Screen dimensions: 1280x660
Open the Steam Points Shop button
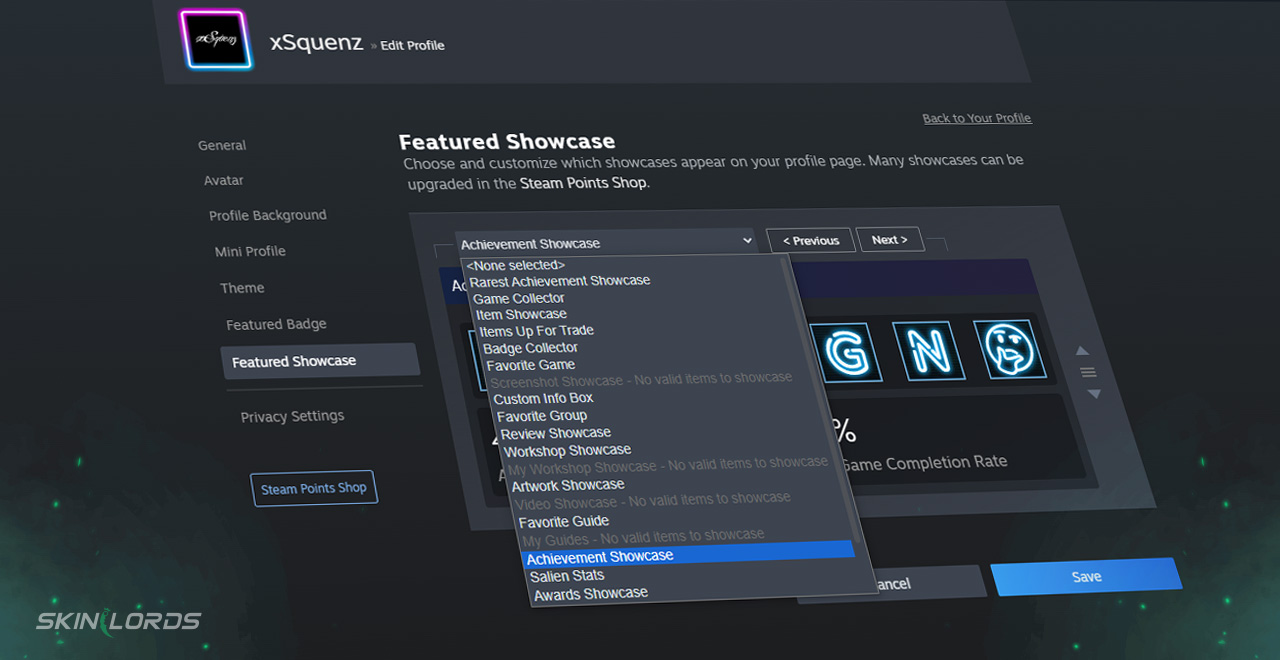click(x=314, y=488)
